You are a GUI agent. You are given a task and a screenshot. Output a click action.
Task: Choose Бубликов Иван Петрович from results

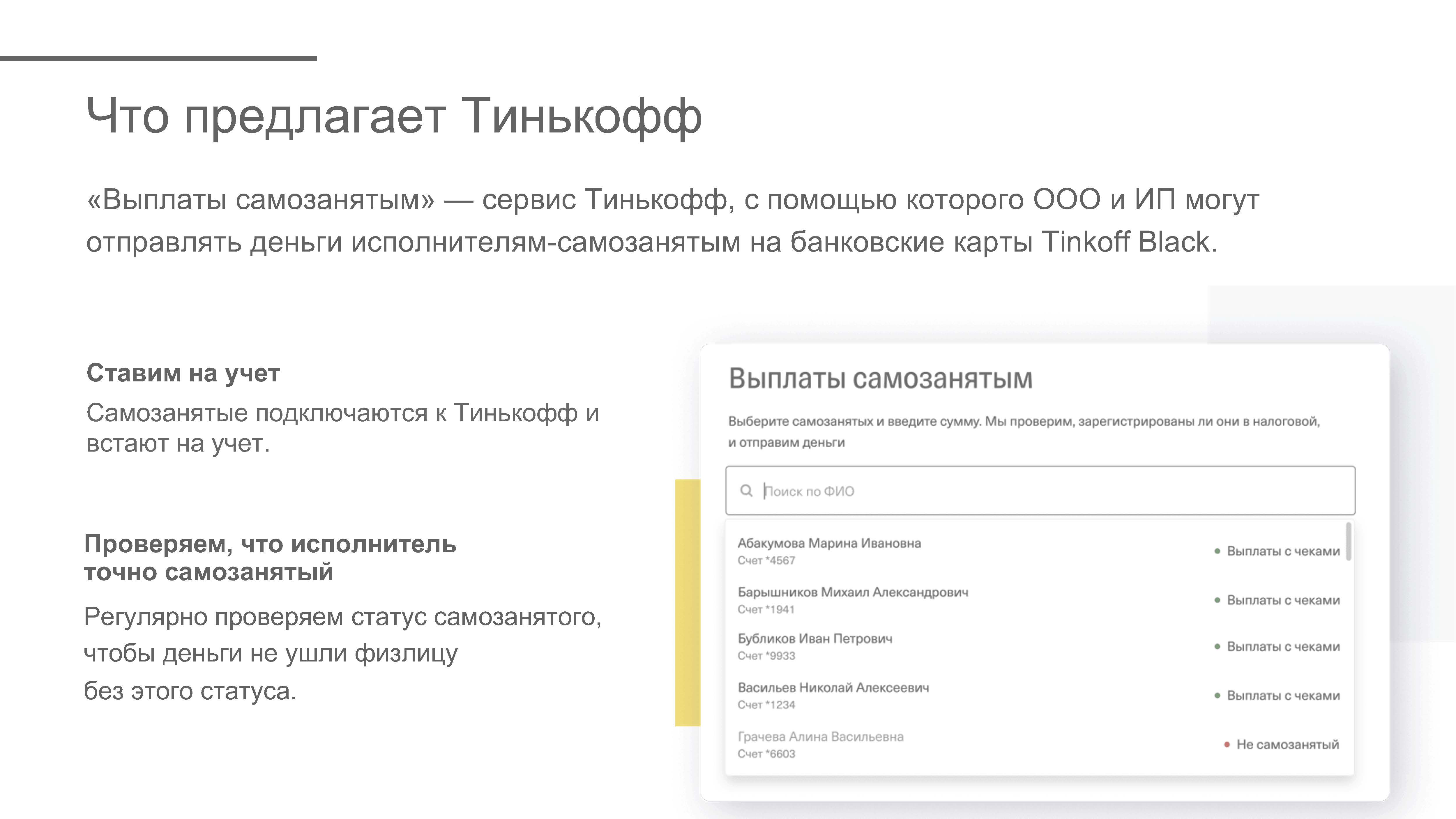click(x=1039, y=647)
